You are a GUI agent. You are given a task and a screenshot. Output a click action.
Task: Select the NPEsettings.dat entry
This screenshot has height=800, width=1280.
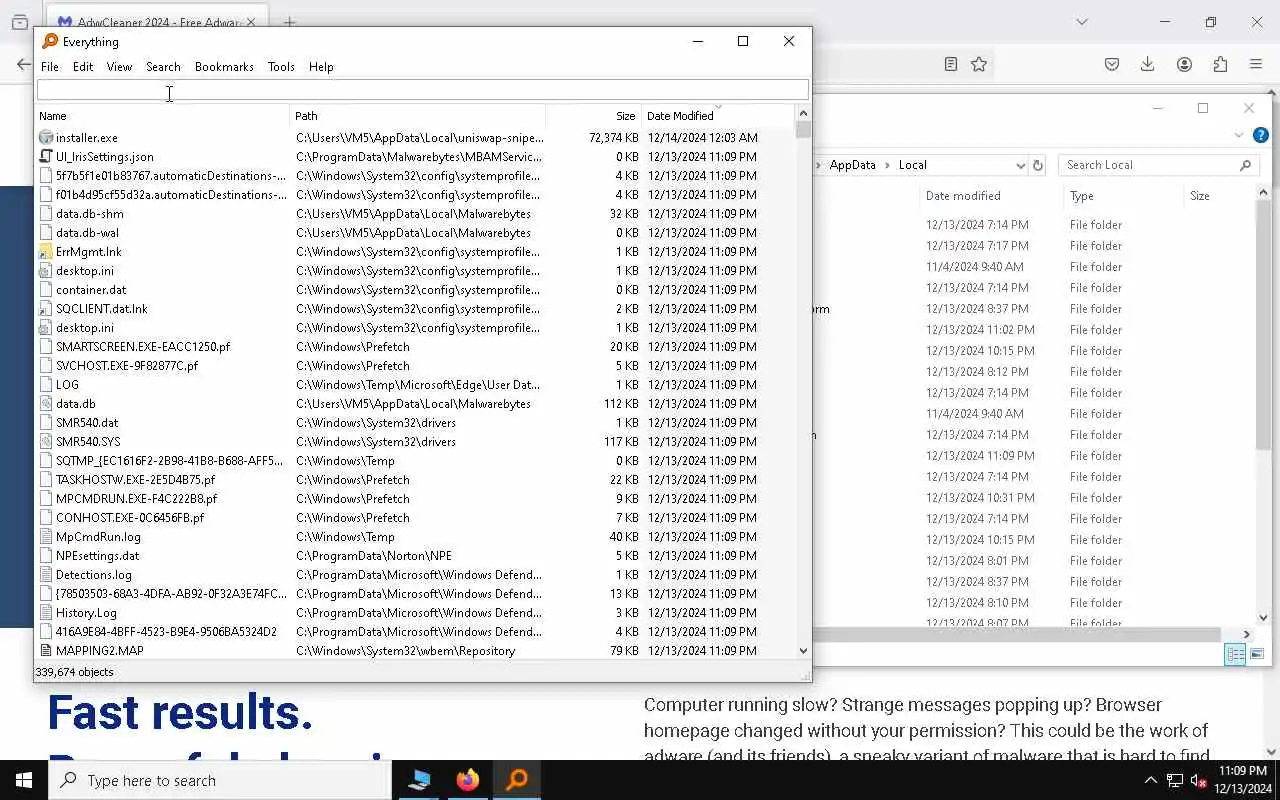point(98,556)
